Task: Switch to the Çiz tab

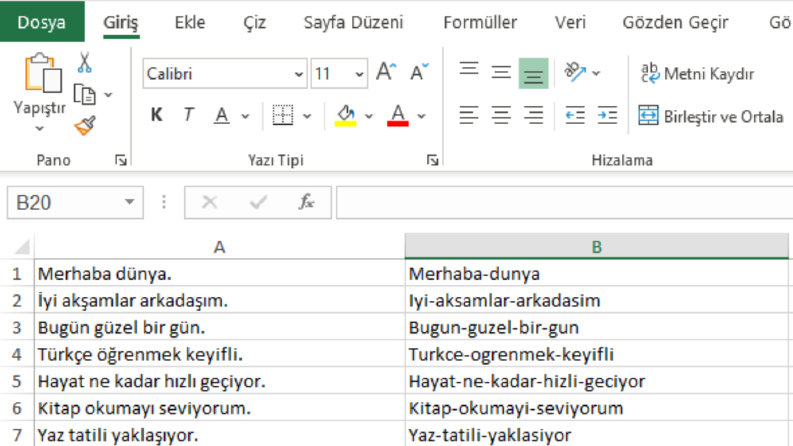Action: point(254,22)
